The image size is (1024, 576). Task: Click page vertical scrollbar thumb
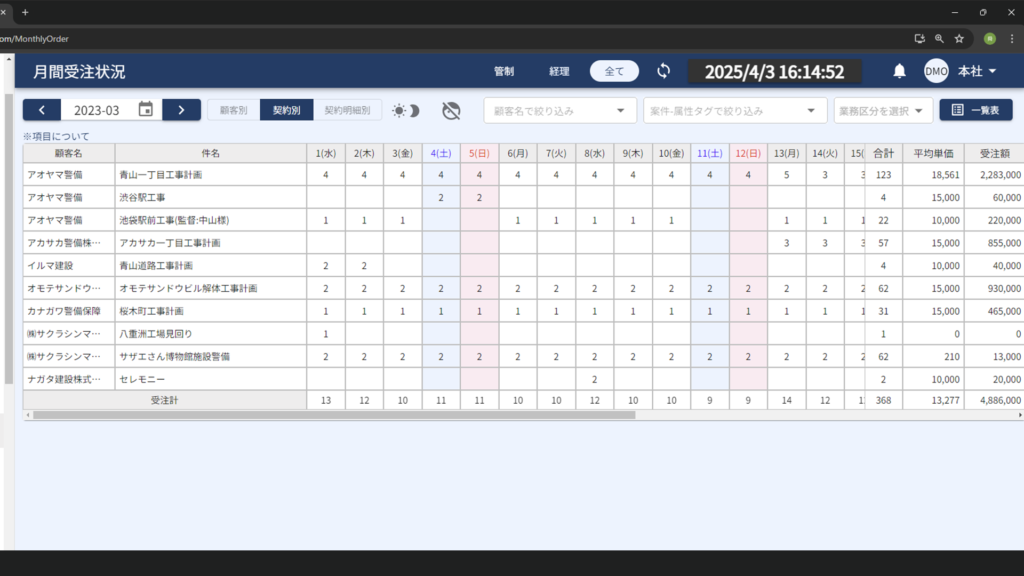click(8, 238)
